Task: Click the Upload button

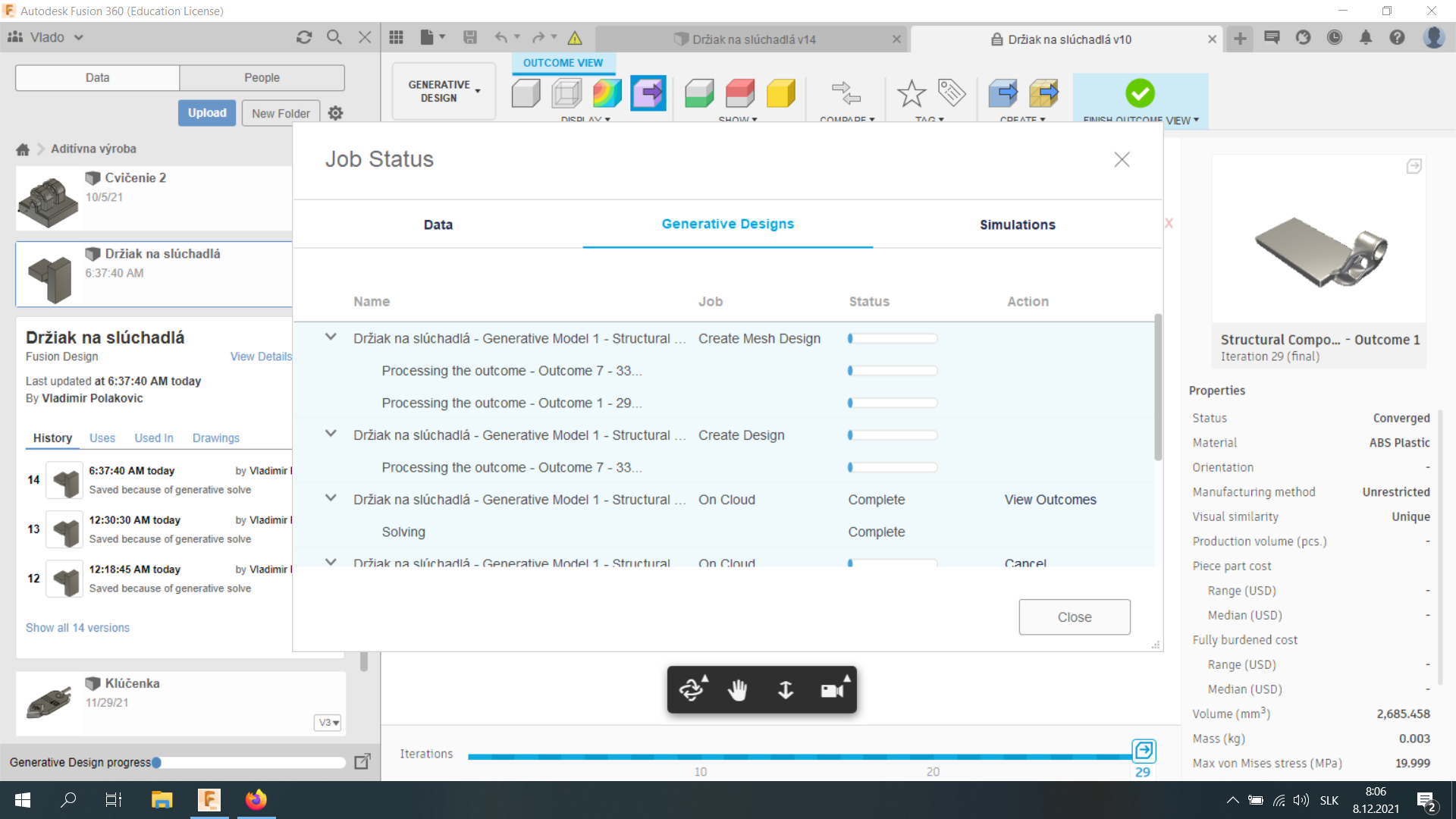Action: point(207,113)
